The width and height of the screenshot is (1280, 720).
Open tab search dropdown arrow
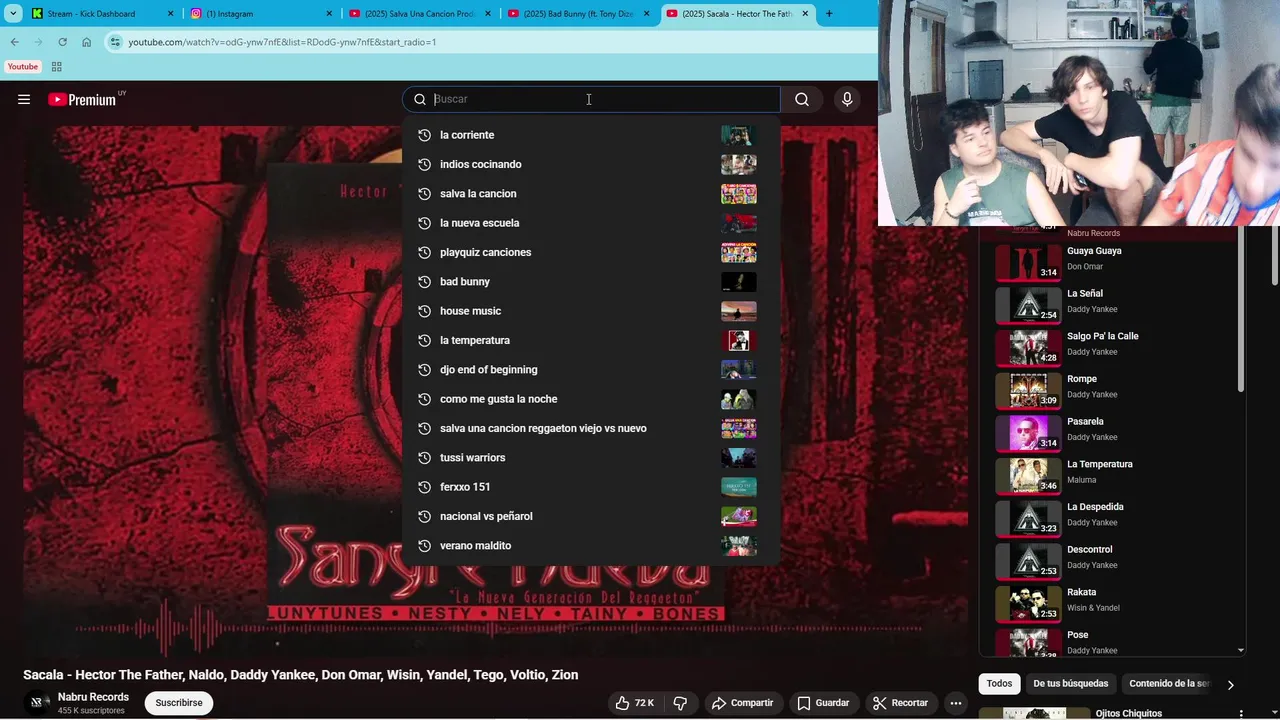13,14
